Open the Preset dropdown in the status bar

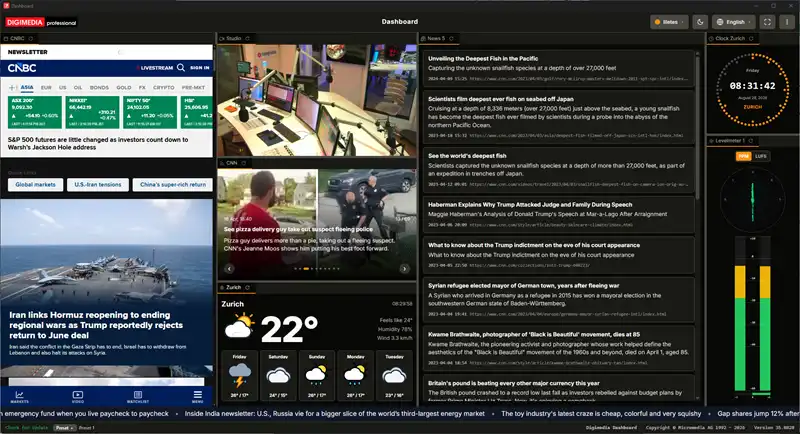click(64, 428)
